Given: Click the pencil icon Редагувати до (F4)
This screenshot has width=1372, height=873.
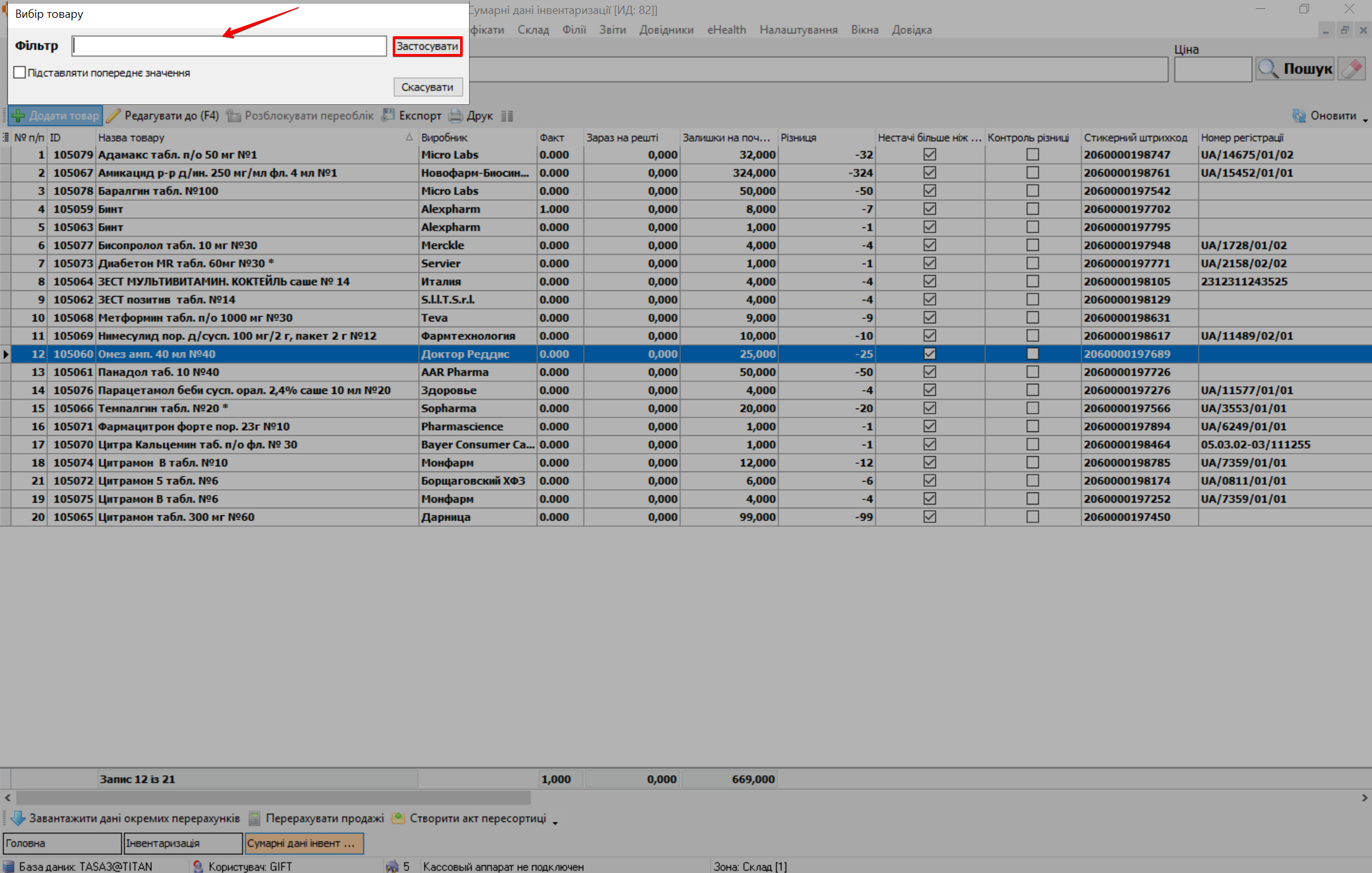Looking at the screenshot, I should (113, 116).
